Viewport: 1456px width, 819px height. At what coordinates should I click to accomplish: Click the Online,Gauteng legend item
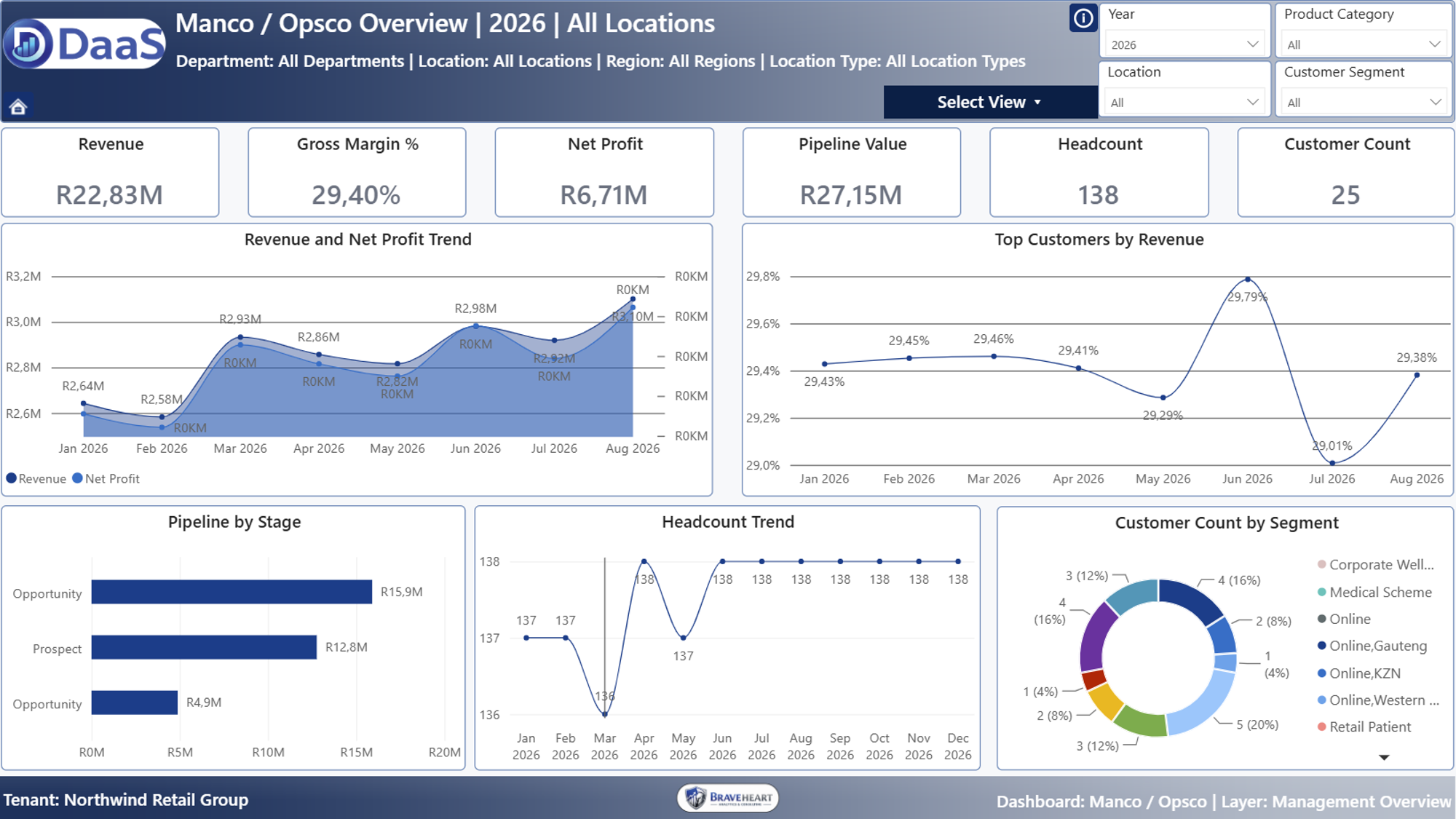[1372, 646]
